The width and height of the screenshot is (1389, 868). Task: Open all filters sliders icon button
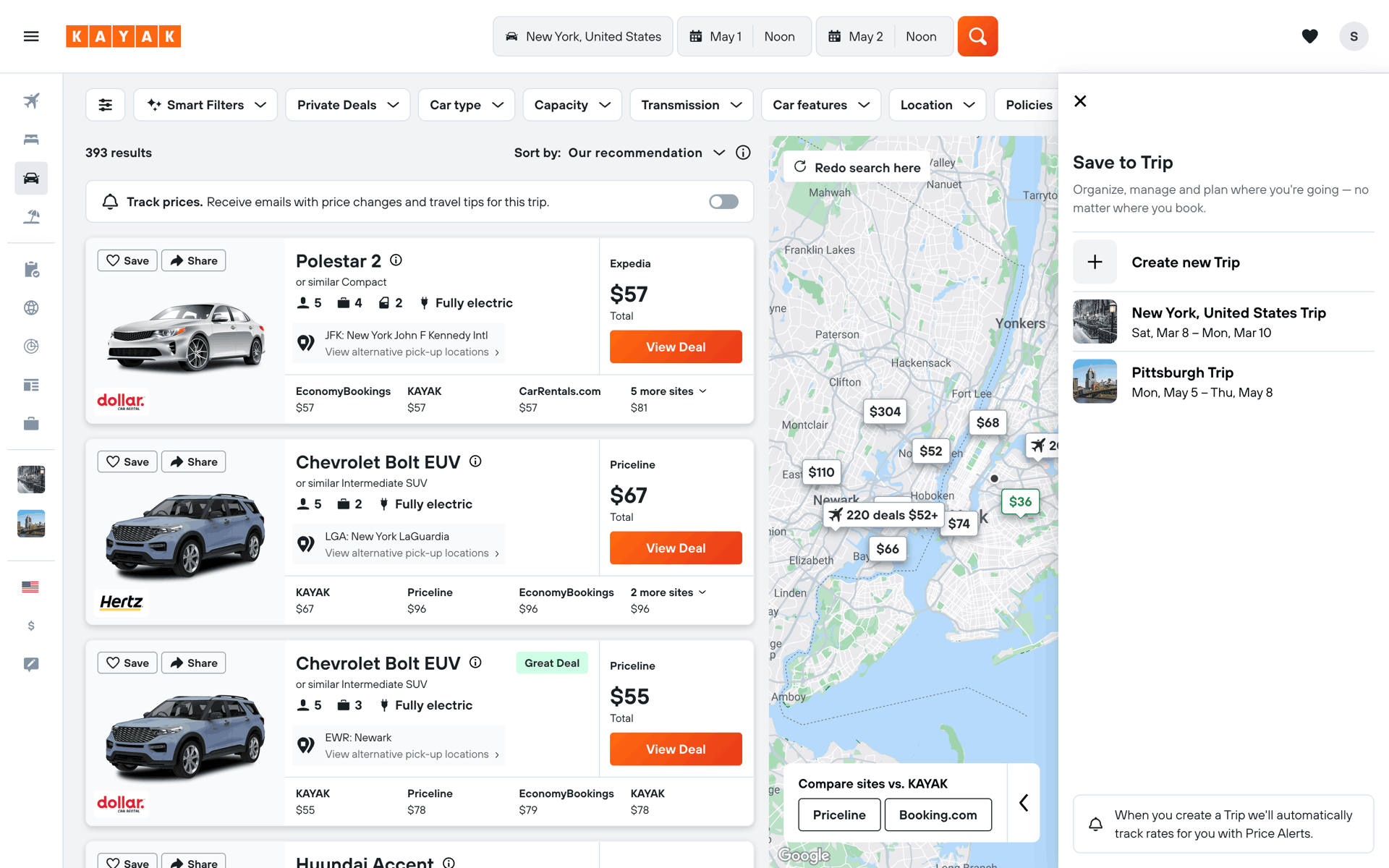(106, 105)
